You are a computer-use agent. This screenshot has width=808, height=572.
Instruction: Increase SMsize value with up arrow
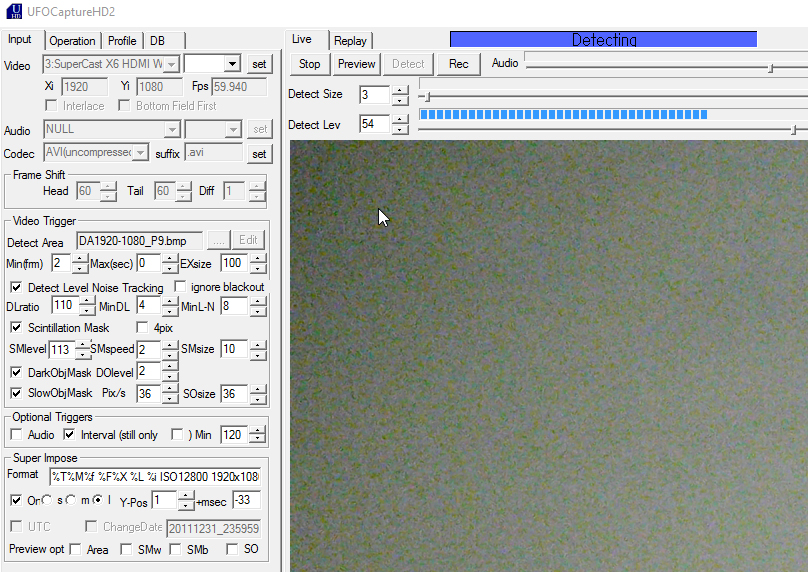coord(258,345)
